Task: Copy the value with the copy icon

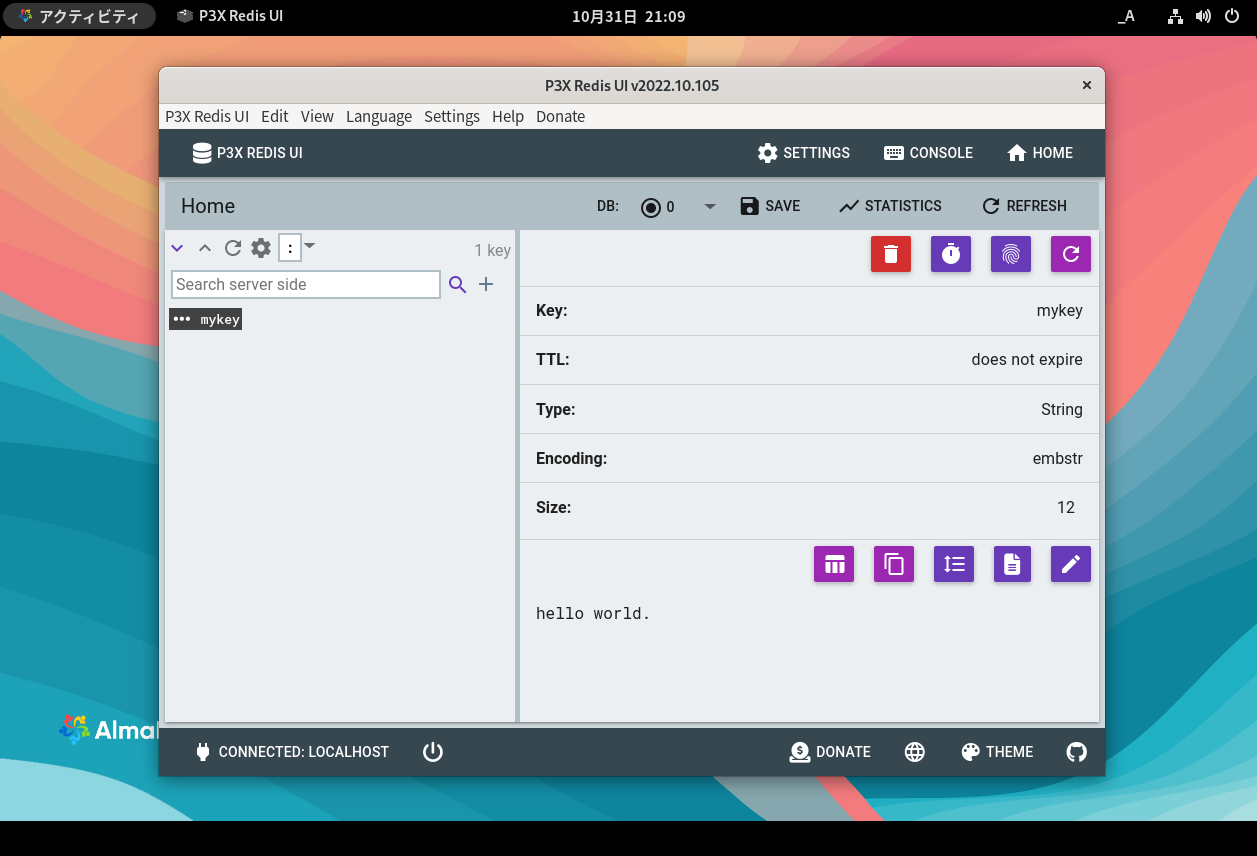Action: point(894,564)
